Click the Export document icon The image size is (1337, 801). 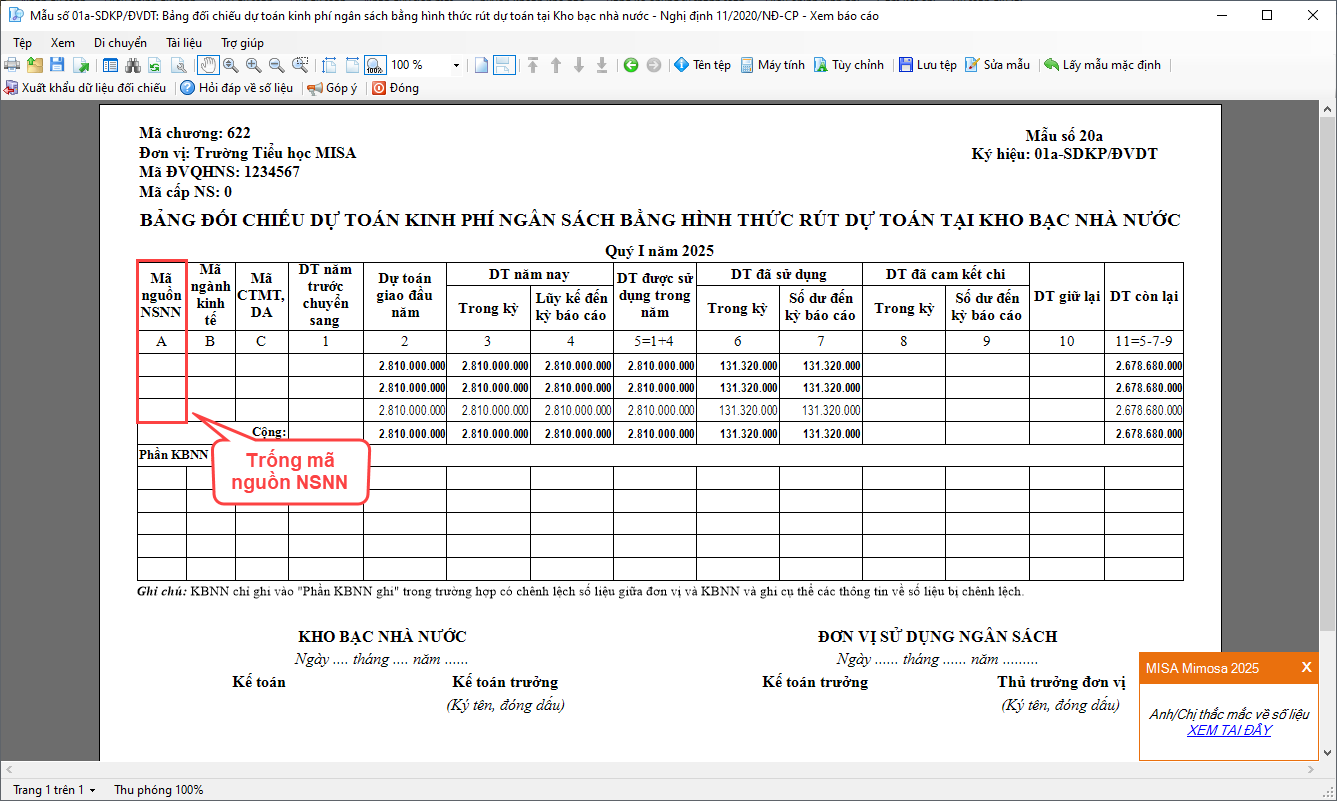(80, 65)
